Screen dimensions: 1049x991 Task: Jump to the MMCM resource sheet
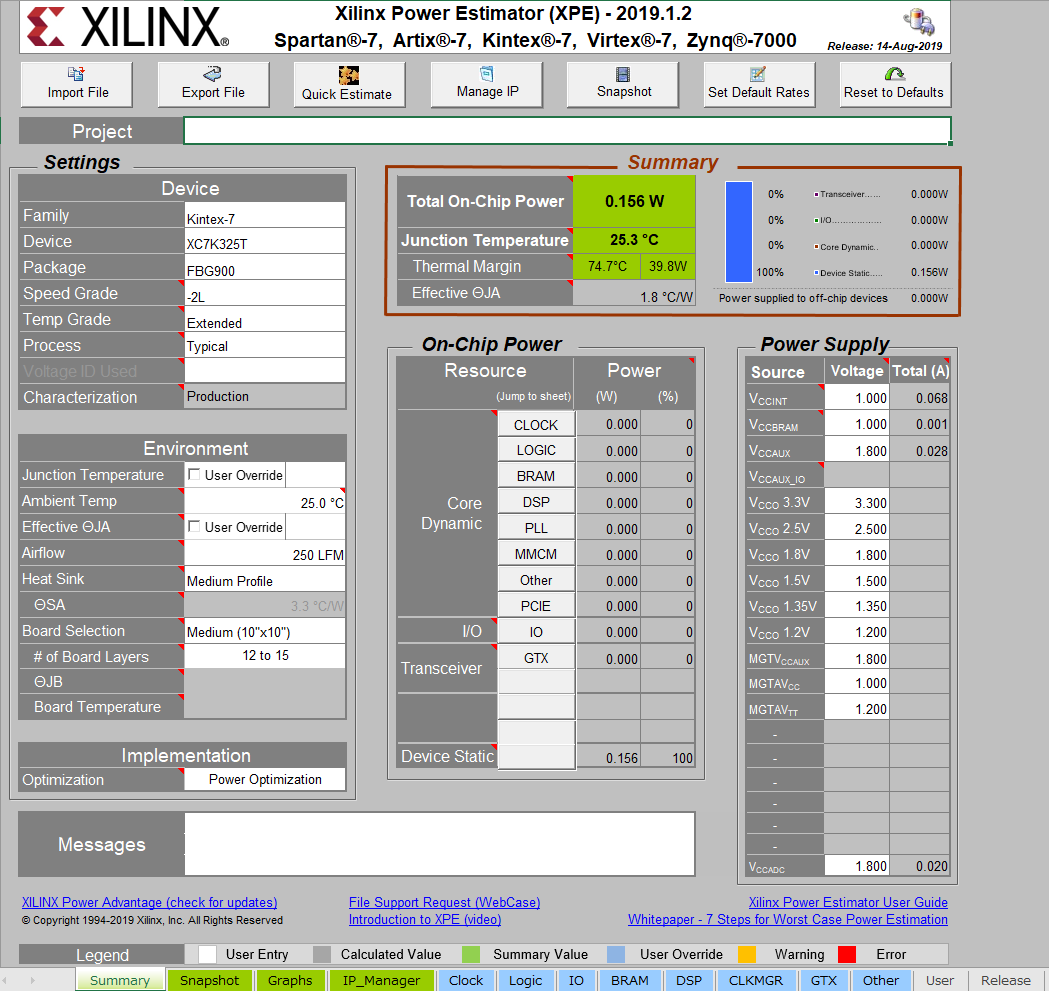(536, 554)
